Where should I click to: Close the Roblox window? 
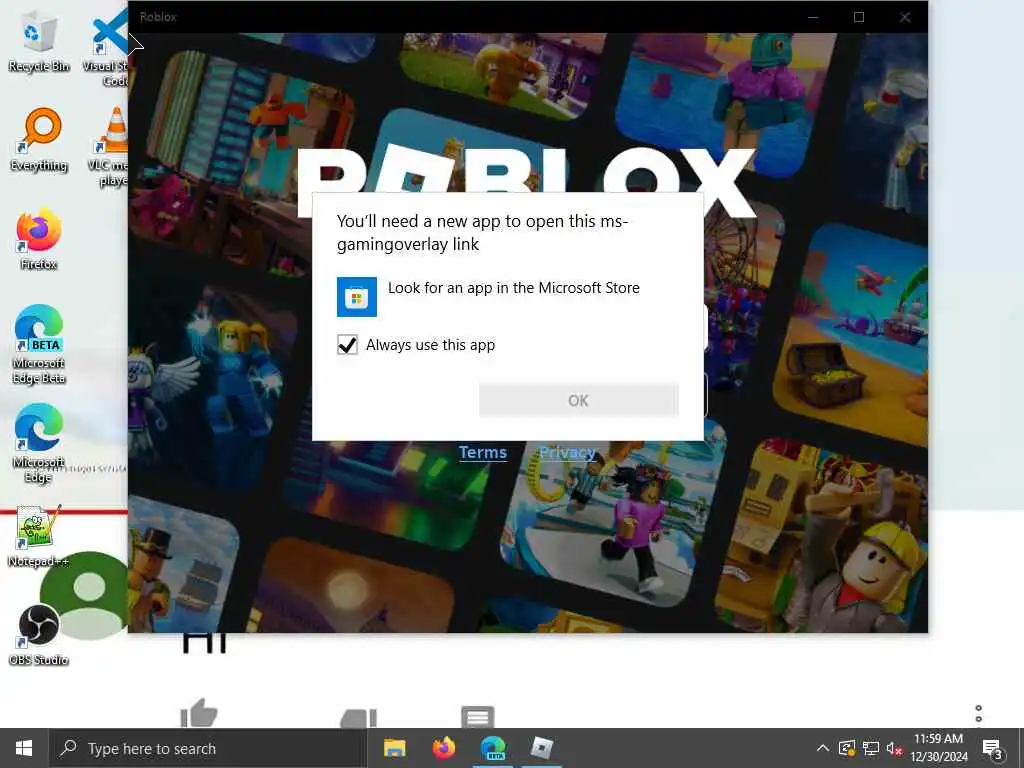point(904,17)
